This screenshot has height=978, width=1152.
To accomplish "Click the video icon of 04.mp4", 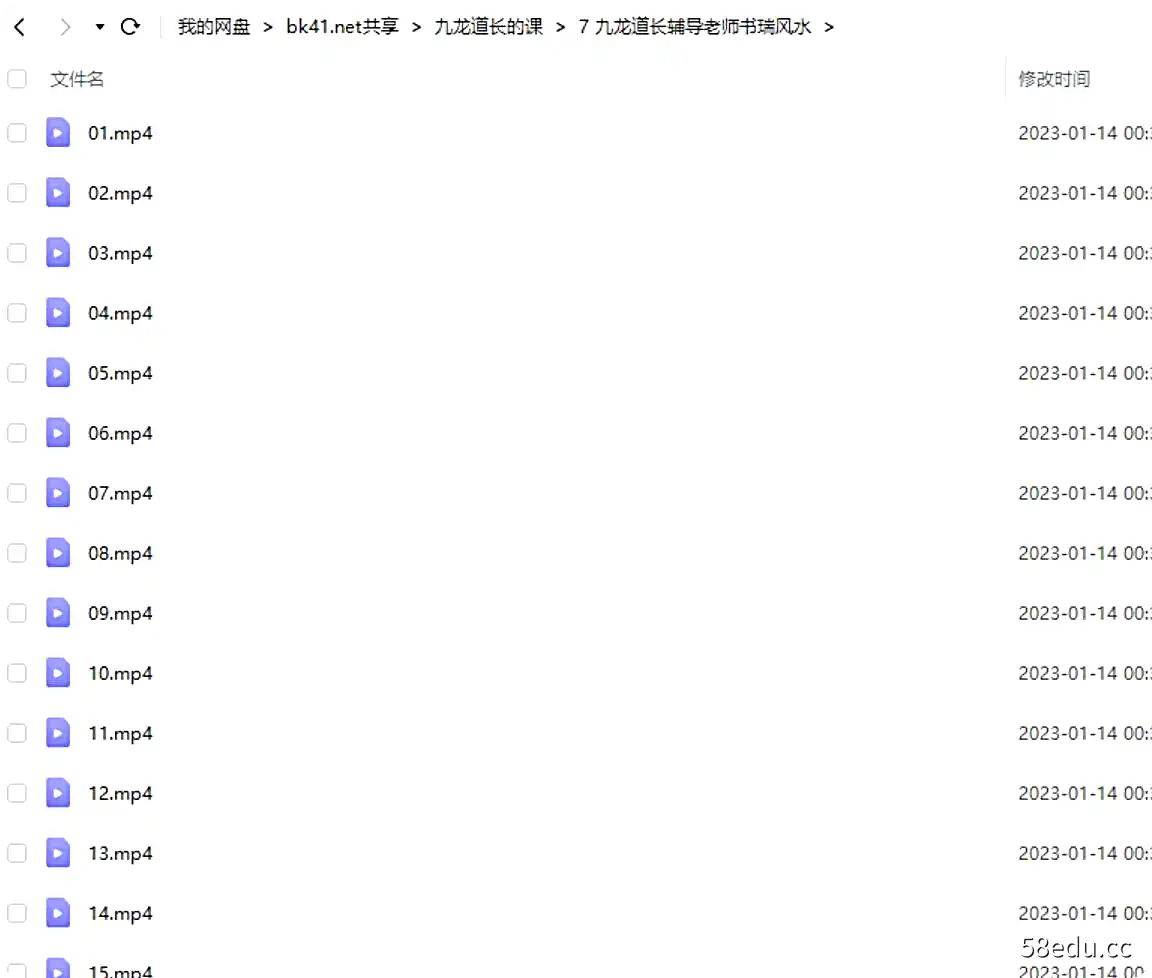I will [58, 313].
